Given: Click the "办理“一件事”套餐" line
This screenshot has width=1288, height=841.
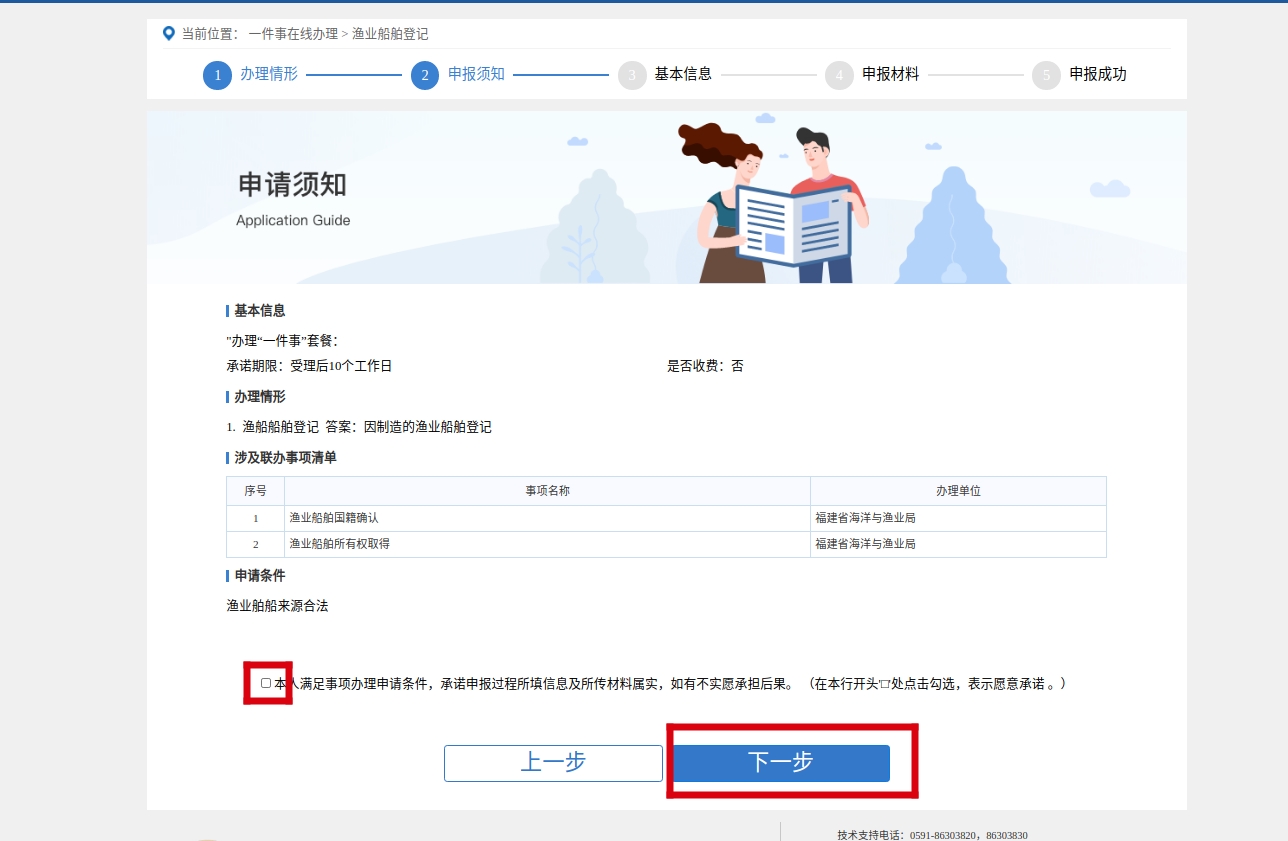Looking at the screenshot, I should pos(282,341).
